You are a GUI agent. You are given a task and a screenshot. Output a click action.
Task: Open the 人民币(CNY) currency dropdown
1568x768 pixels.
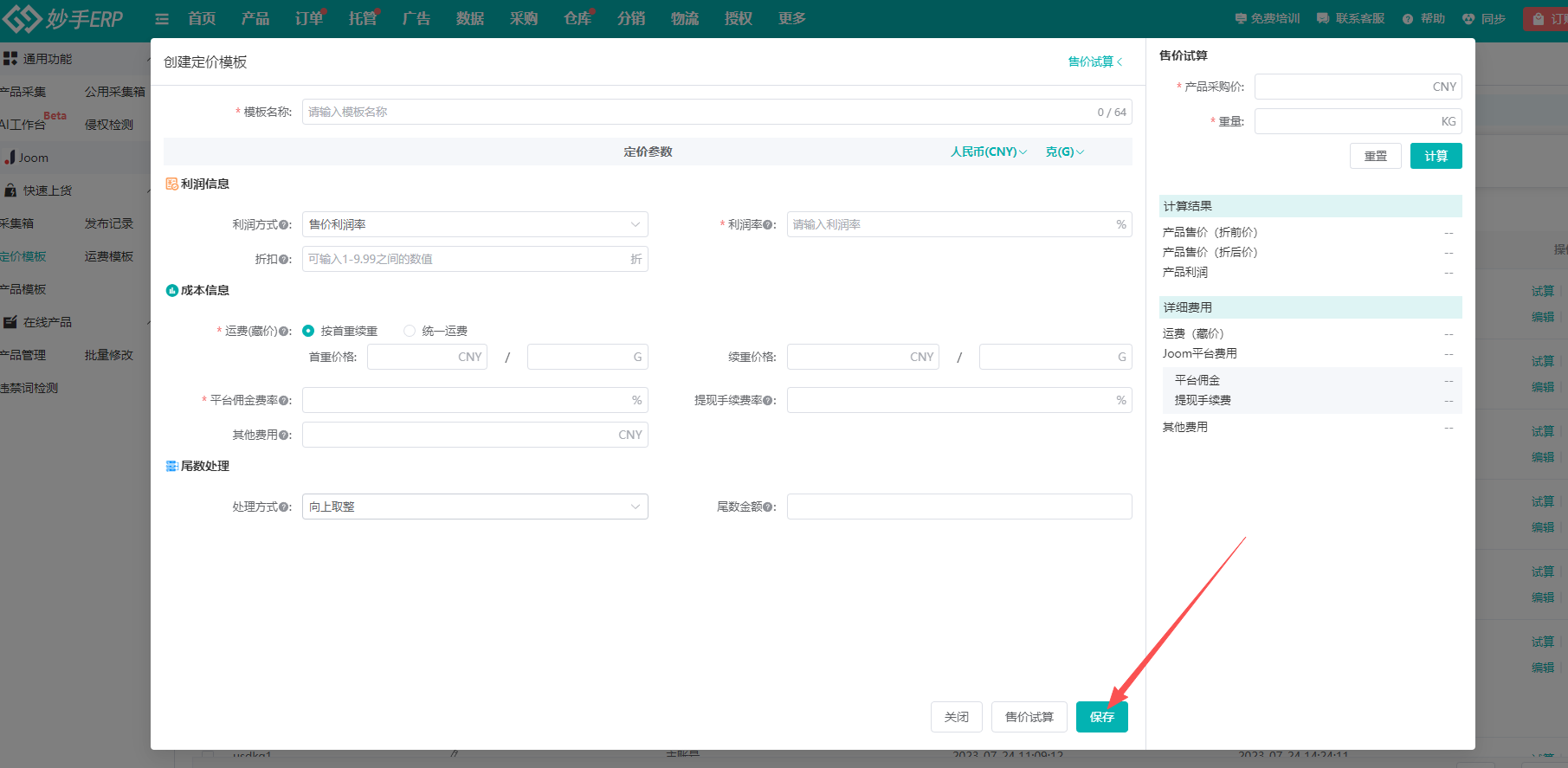point(988,152)
